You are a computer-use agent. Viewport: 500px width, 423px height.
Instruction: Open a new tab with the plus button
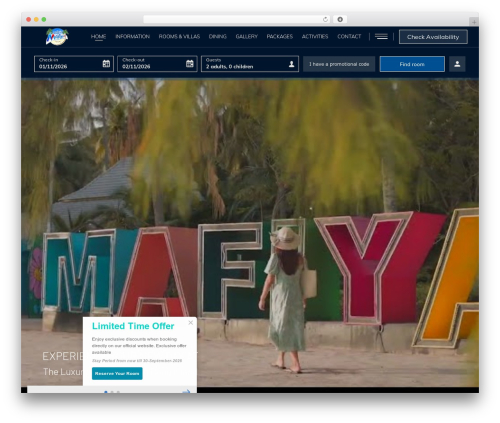[474, 21]
